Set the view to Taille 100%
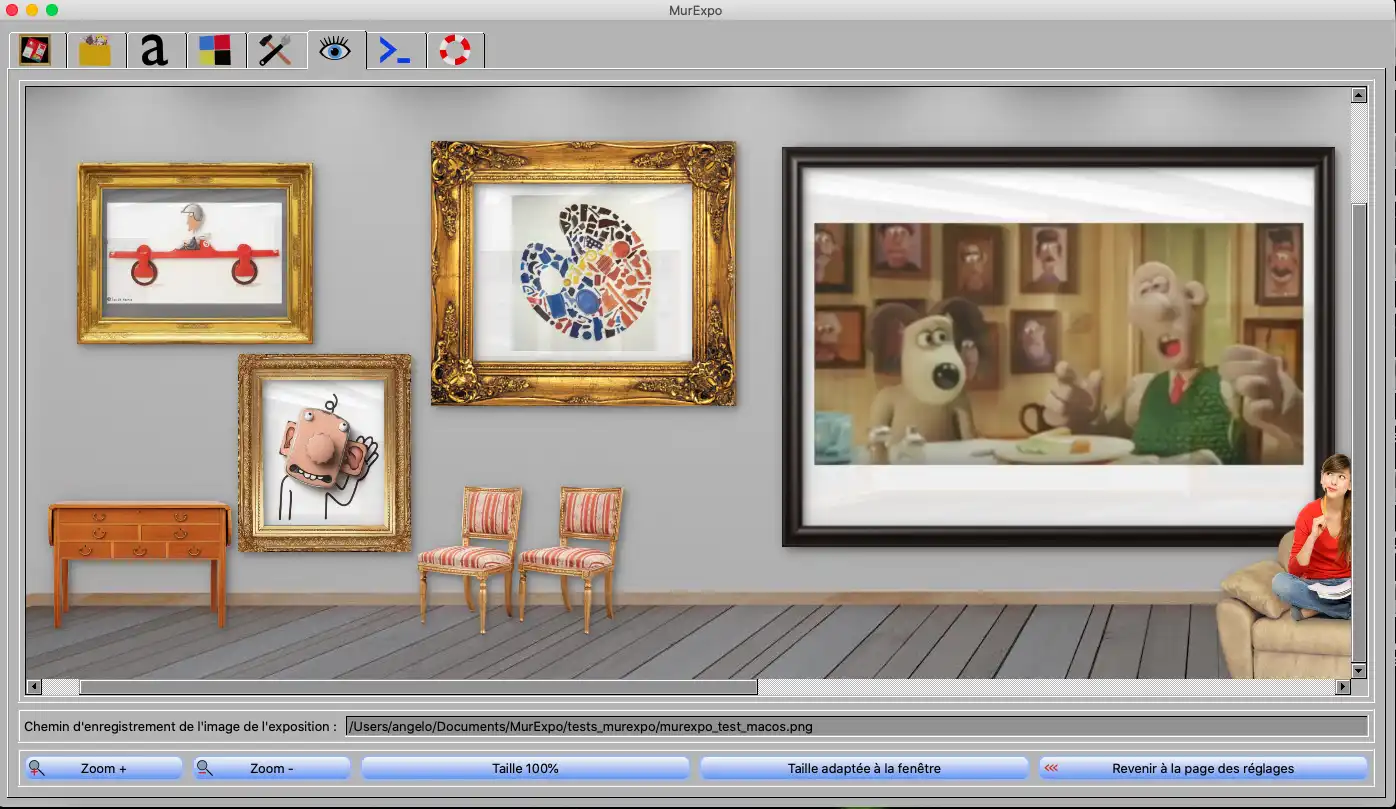This screenshot has height=809, width=1396. (525, 769)
